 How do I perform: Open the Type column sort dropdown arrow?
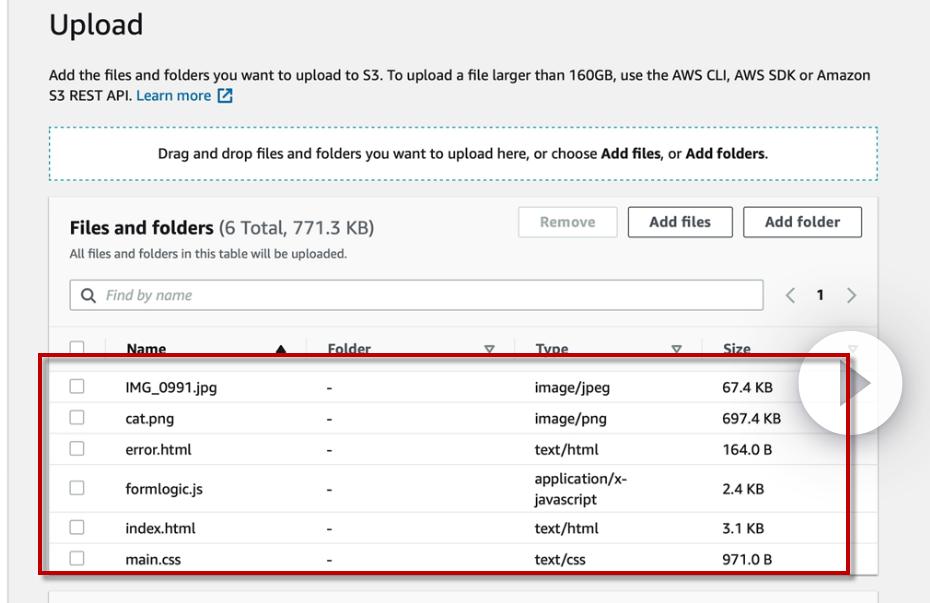pyautogui.click(x=677, y=350)
